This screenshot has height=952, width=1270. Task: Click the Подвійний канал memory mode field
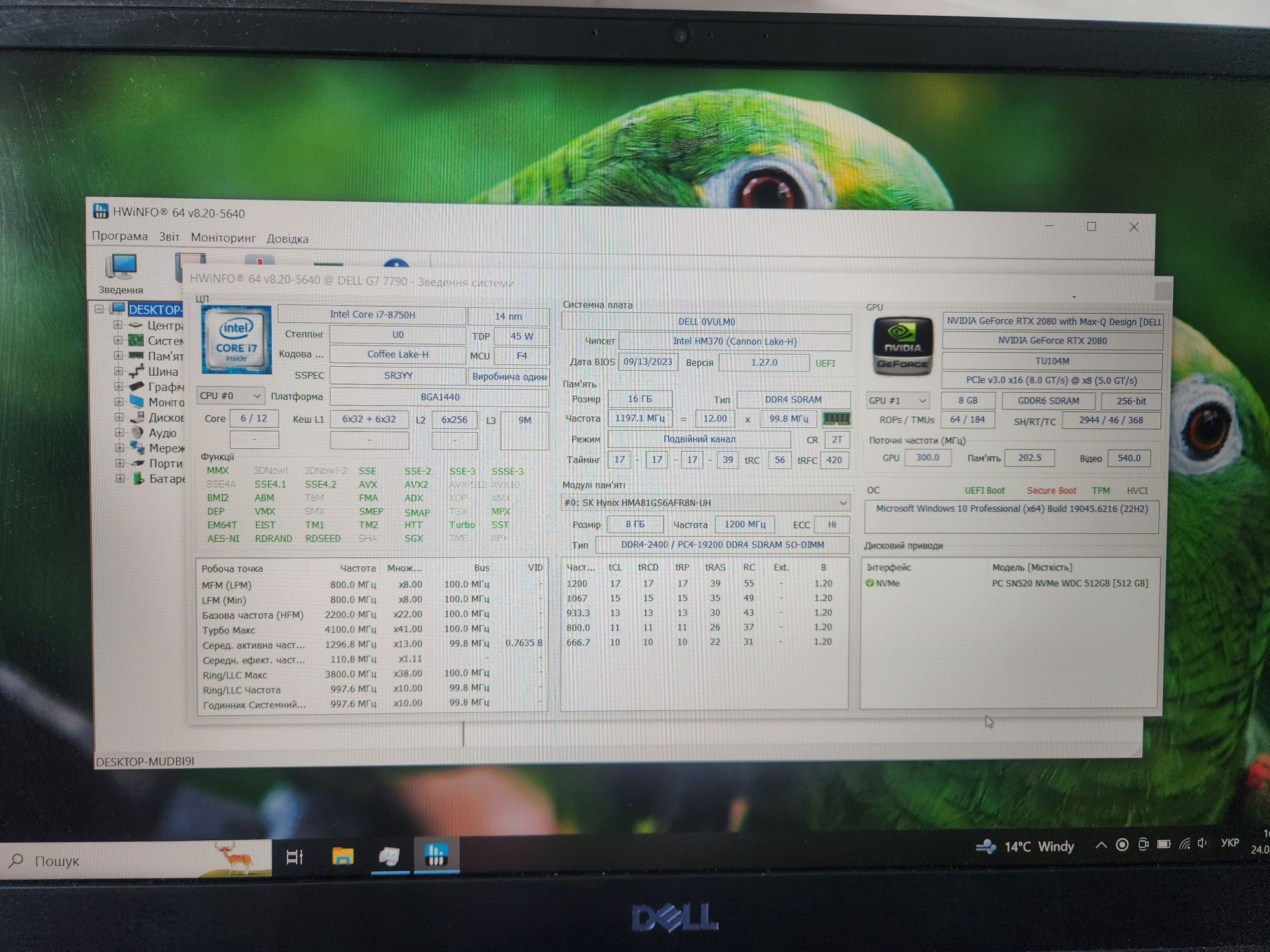coord(699,439)
